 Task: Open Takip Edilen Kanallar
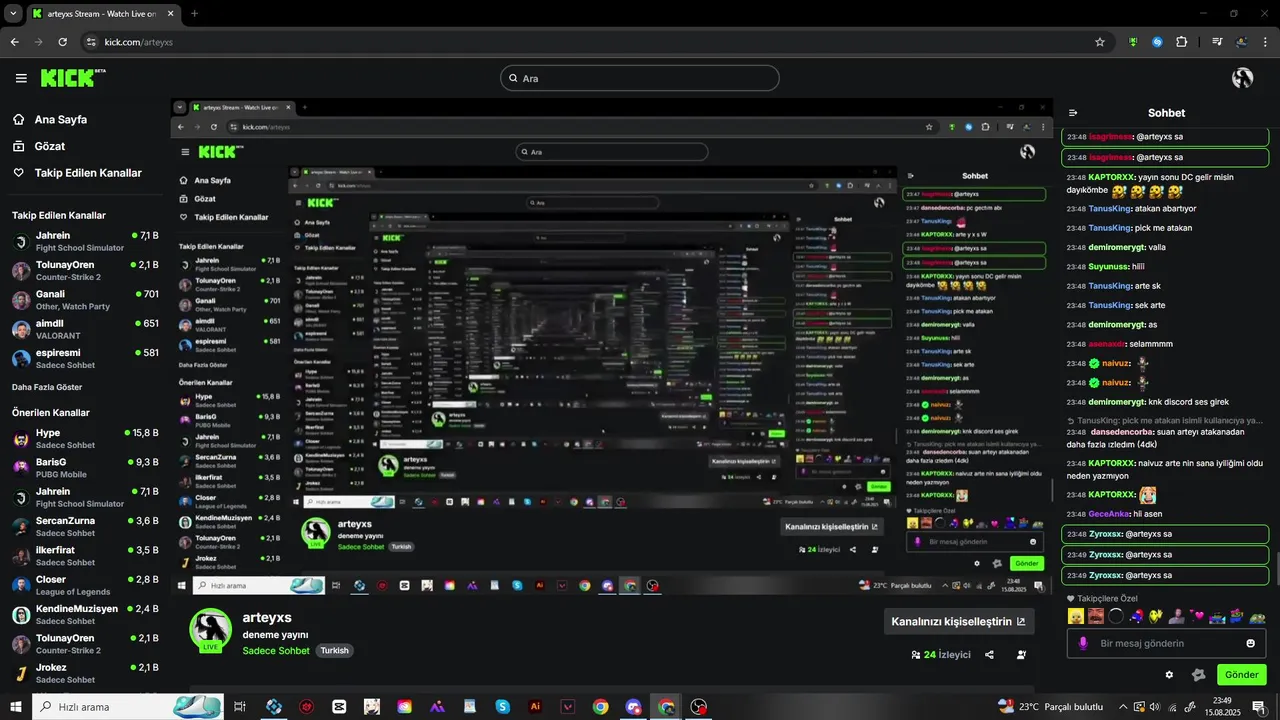[88, 173]
